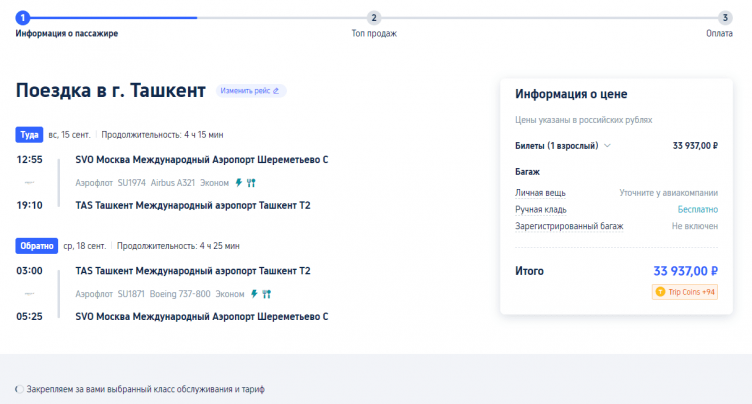The height and width of the screenshot is (404, 752).
Task: Go to the Оплата step
Action: (719, 34)
